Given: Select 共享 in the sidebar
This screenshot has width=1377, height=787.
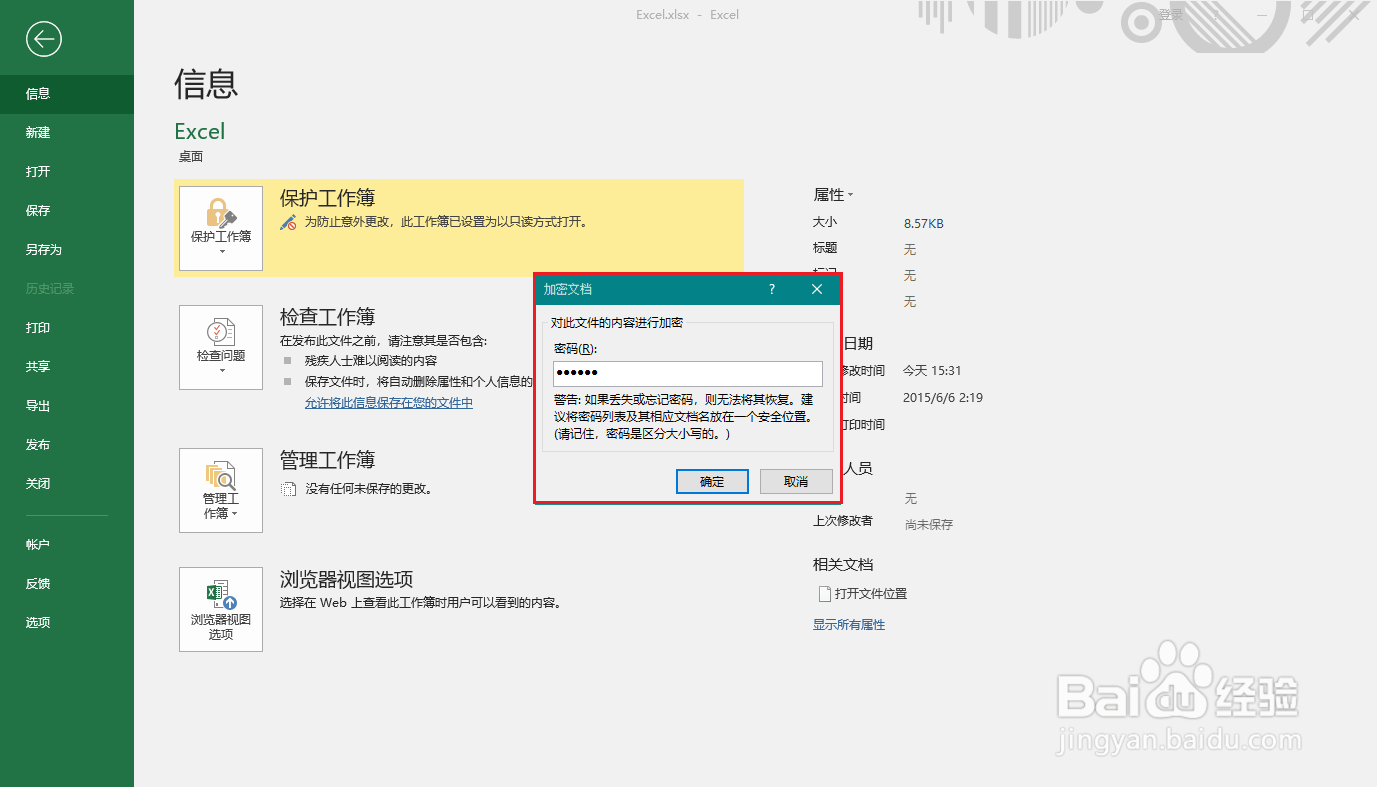Looking at the screenshot, I should point(67,367).
